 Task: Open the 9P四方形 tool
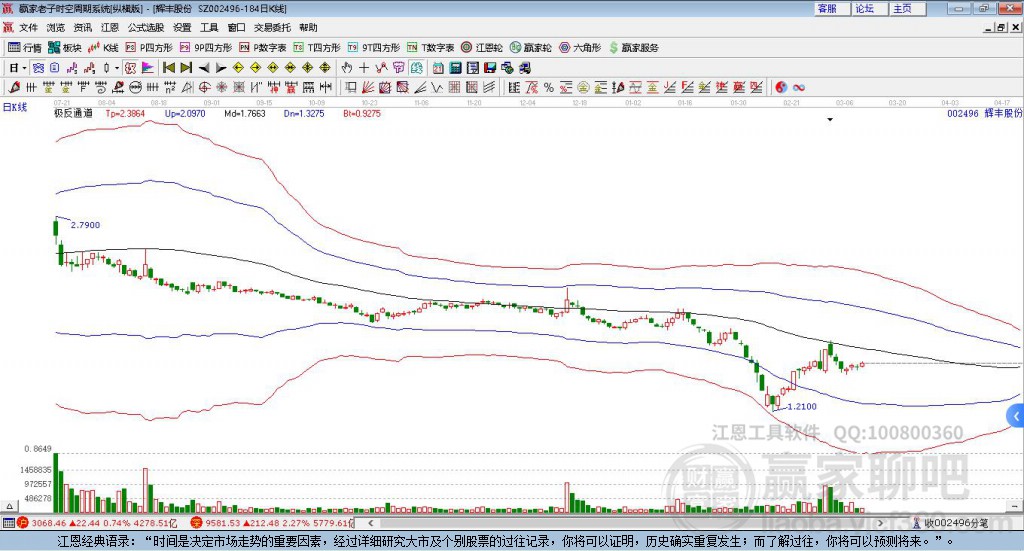(x=206, y=48)
